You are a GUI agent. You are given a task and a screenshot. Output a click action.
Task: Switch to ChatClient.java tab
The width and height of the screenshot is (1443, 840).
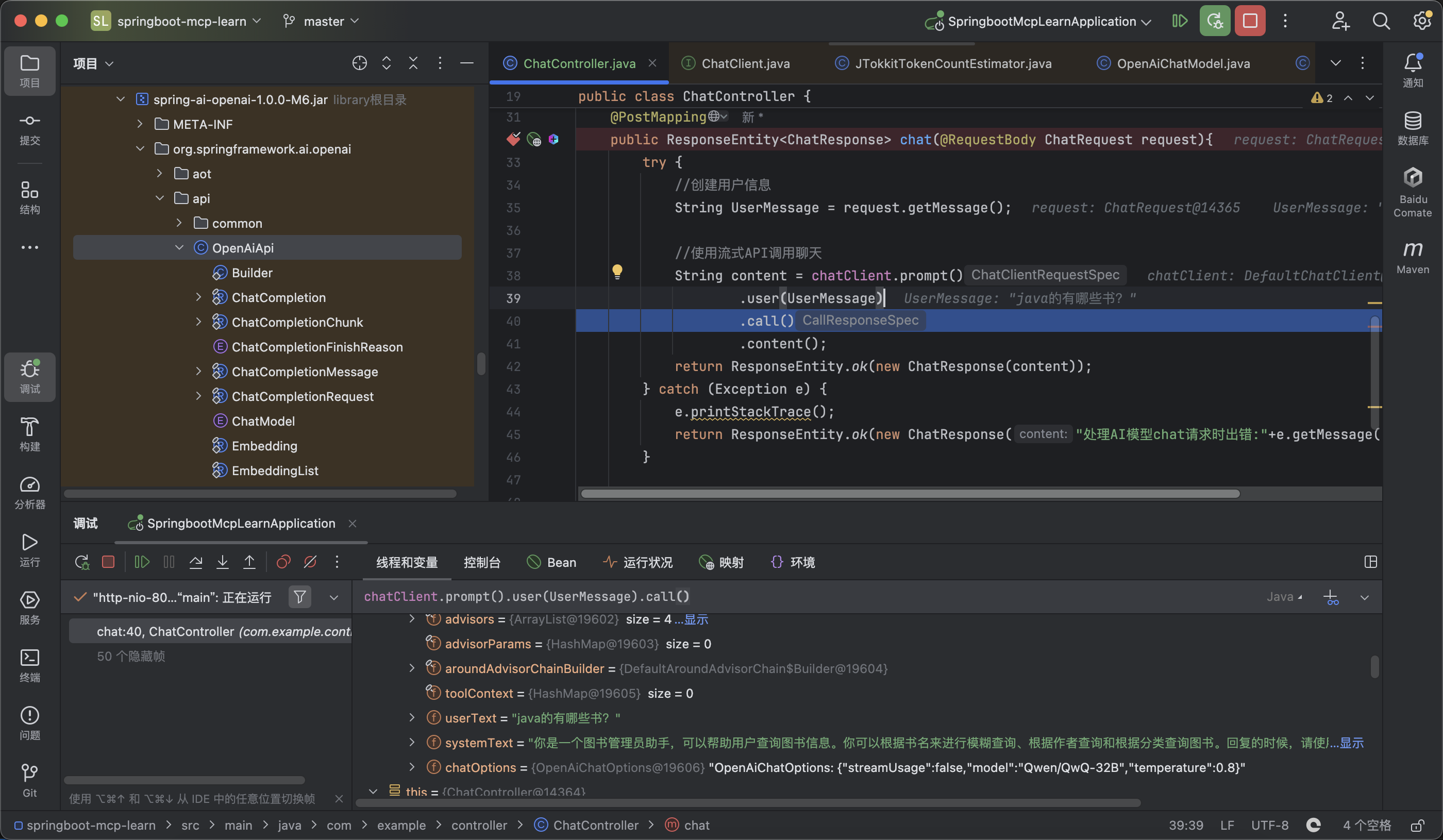736,63
